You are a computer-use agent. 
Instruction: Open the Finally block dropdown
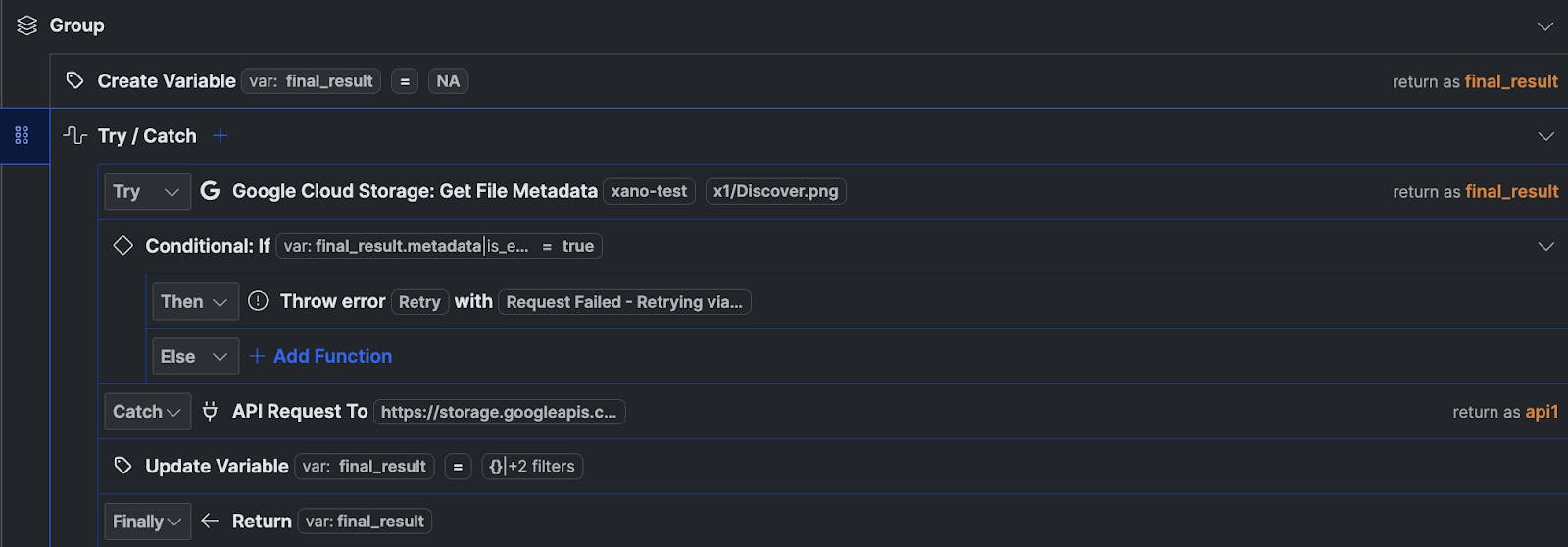147,521
